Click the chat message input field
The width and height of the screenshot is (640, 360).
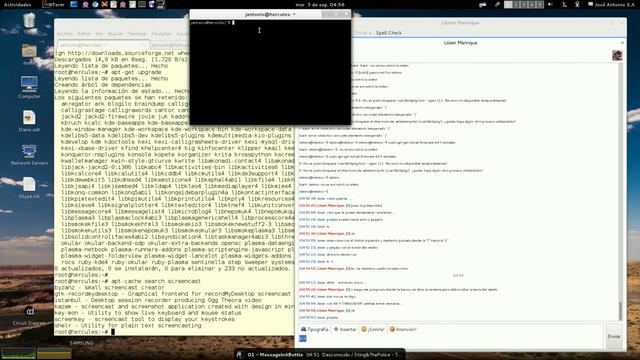[451, 341]
